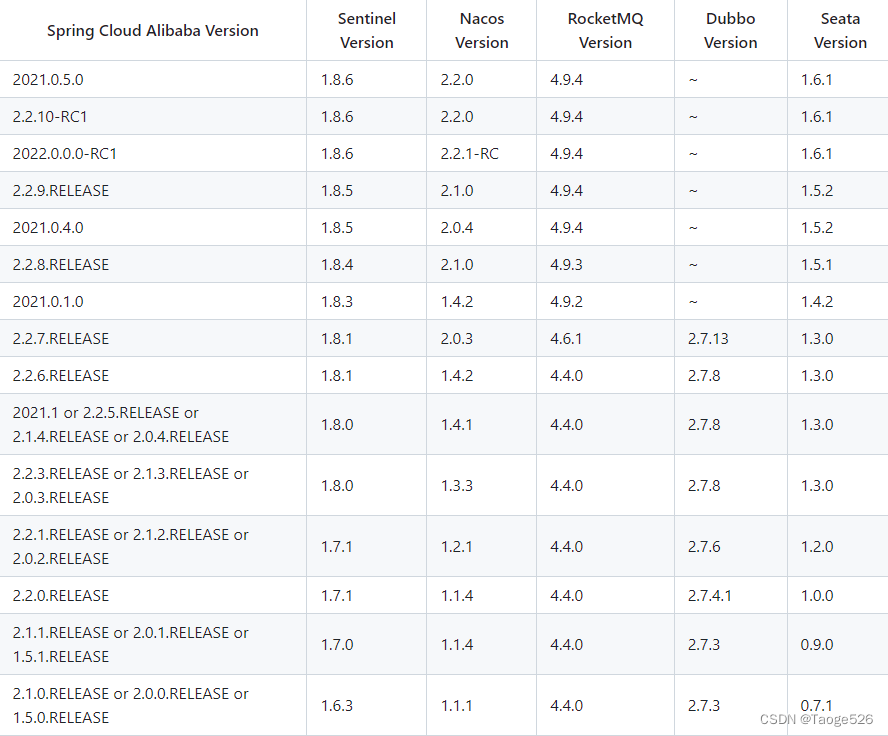
Task: Select the Nacos Version column header
Action: click(481, 31)
